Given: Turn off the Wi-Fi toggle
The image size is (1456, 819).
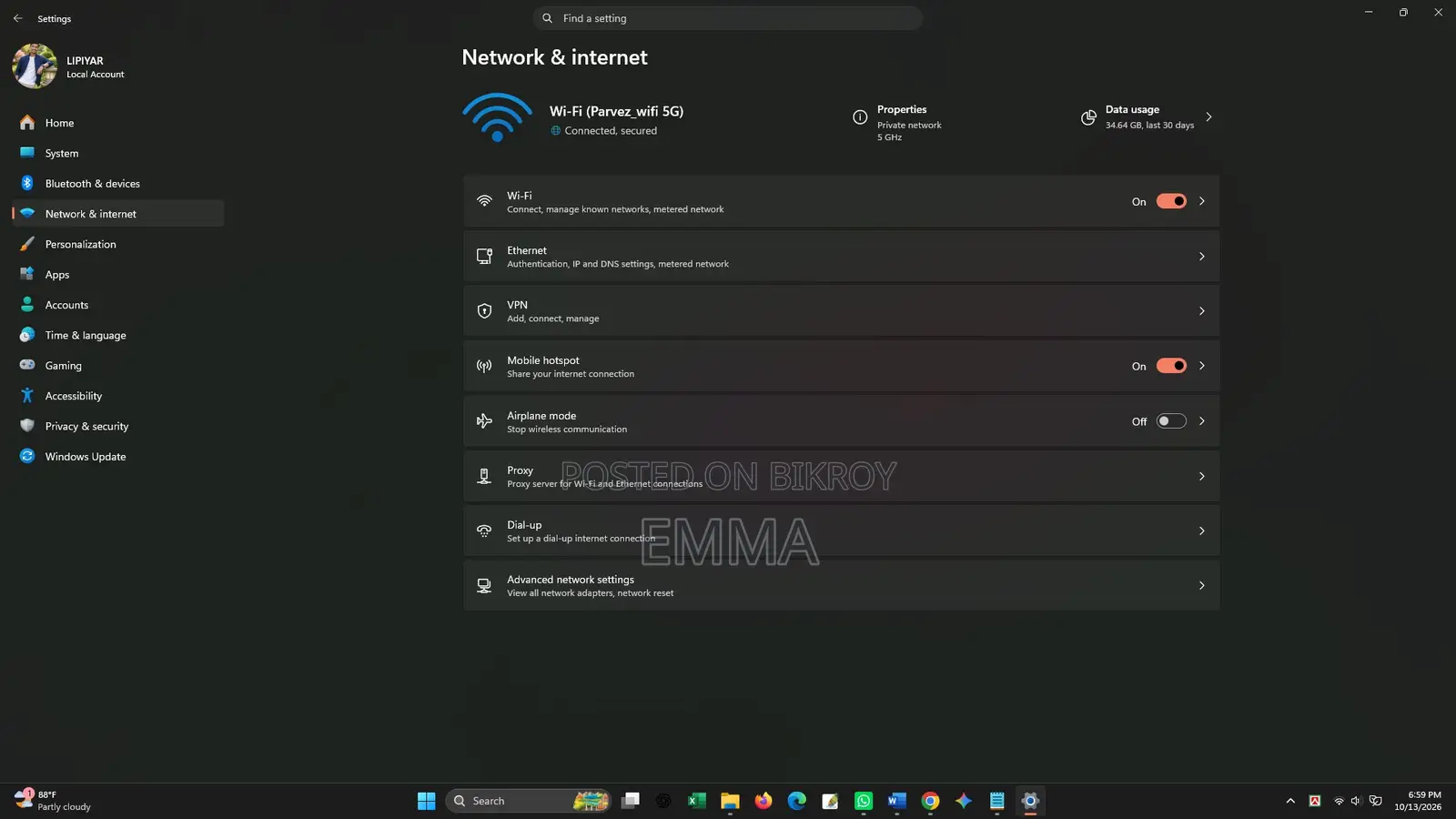Looking at the screenshot, I should tap(1171, 201).
